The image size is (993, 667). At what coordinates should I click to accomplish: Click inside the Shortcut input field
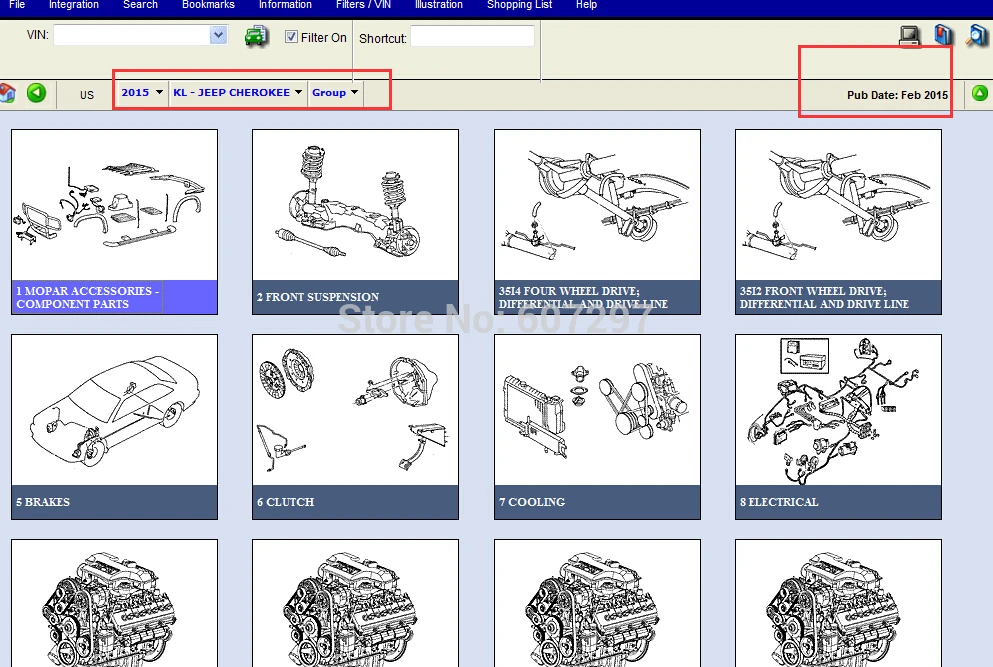472,36
